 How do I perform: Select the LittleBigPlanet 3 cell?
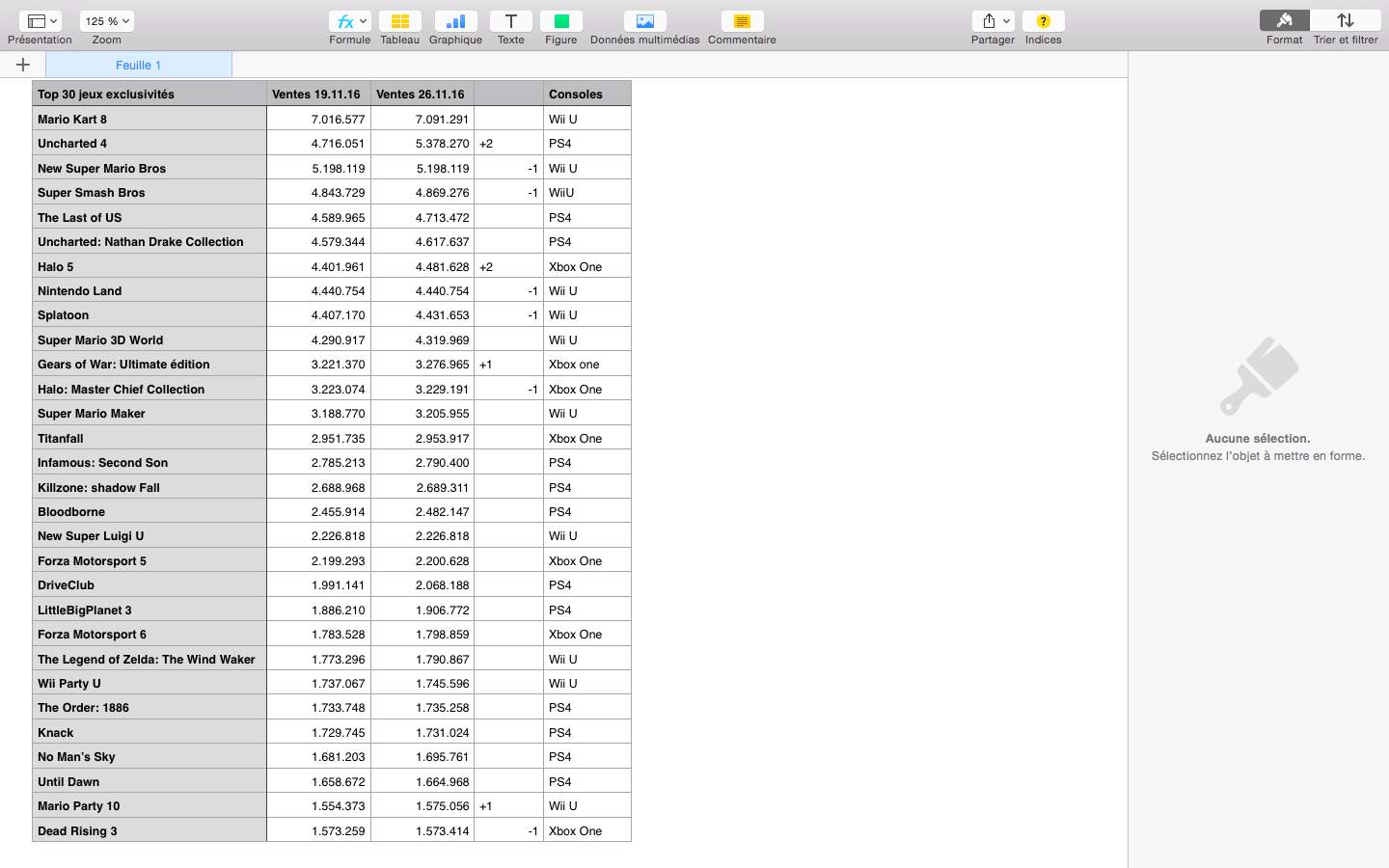(150, 610)
